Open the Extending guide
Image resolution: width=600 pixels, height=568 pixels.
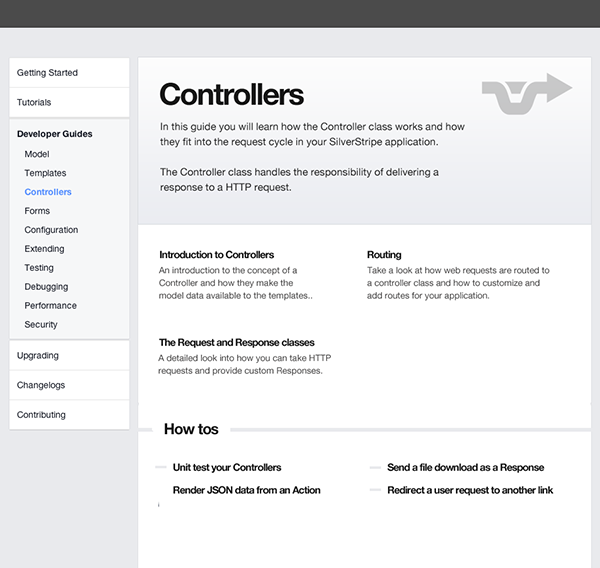44,249
